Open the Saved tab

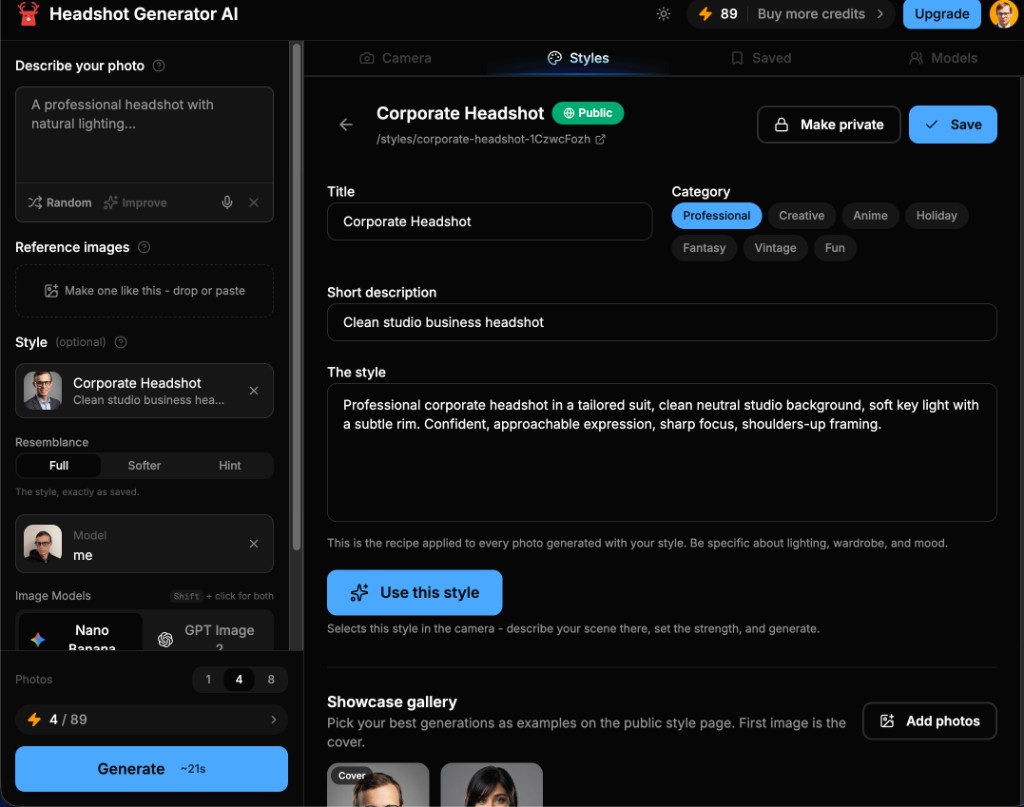point(761,58)
